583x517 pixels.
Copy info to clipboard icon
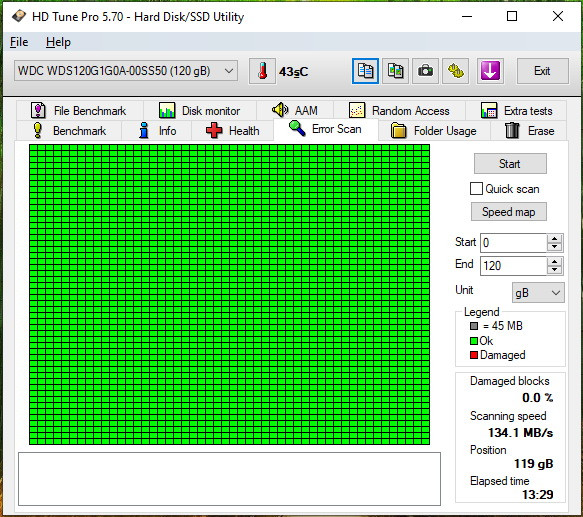(x=365, y=71)
